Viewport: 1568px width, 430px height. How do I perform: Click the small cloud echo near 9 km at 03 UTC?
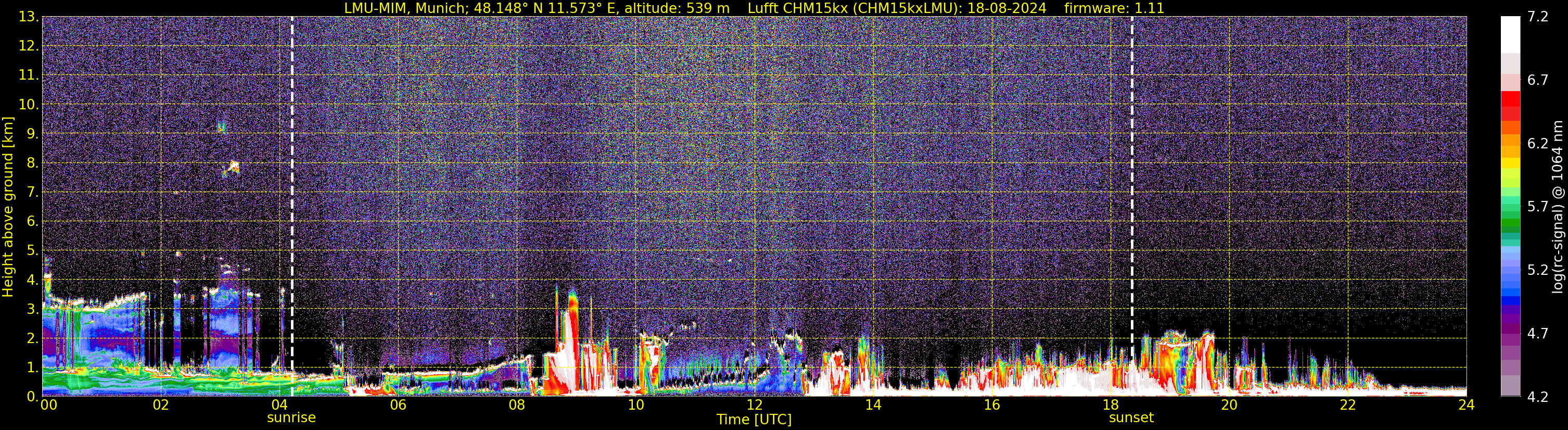[222, 128]
